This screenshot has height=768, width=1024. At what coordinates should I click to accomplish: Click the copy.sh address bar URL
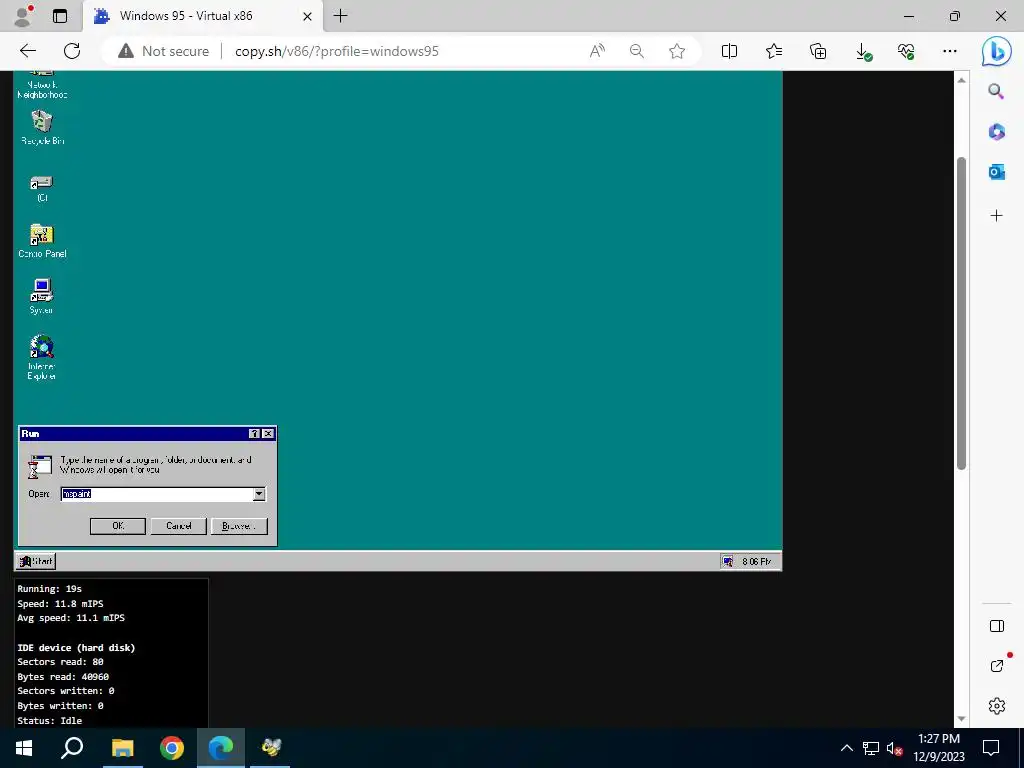(336, 51)
